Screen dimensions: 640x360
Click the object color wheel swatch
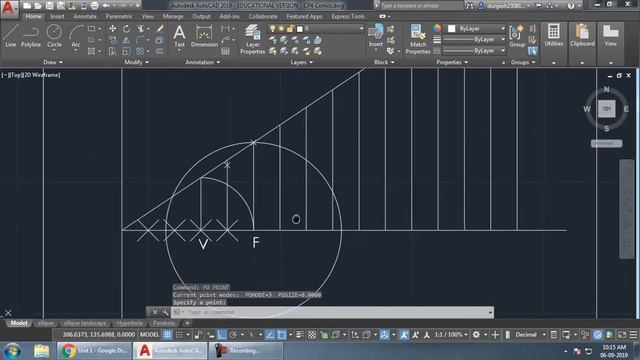[x=437, y=28]
